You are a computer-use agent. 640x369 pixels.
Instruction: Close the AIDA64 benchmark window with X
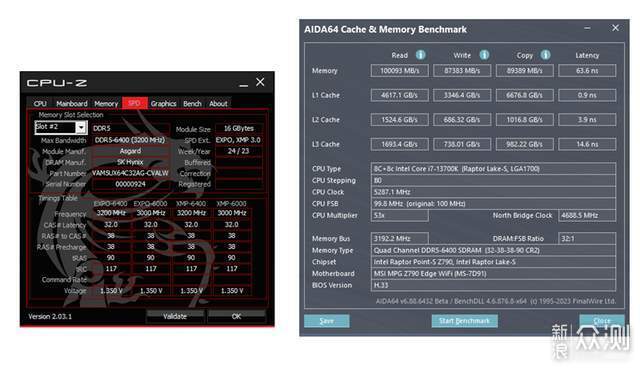[615, 28]
